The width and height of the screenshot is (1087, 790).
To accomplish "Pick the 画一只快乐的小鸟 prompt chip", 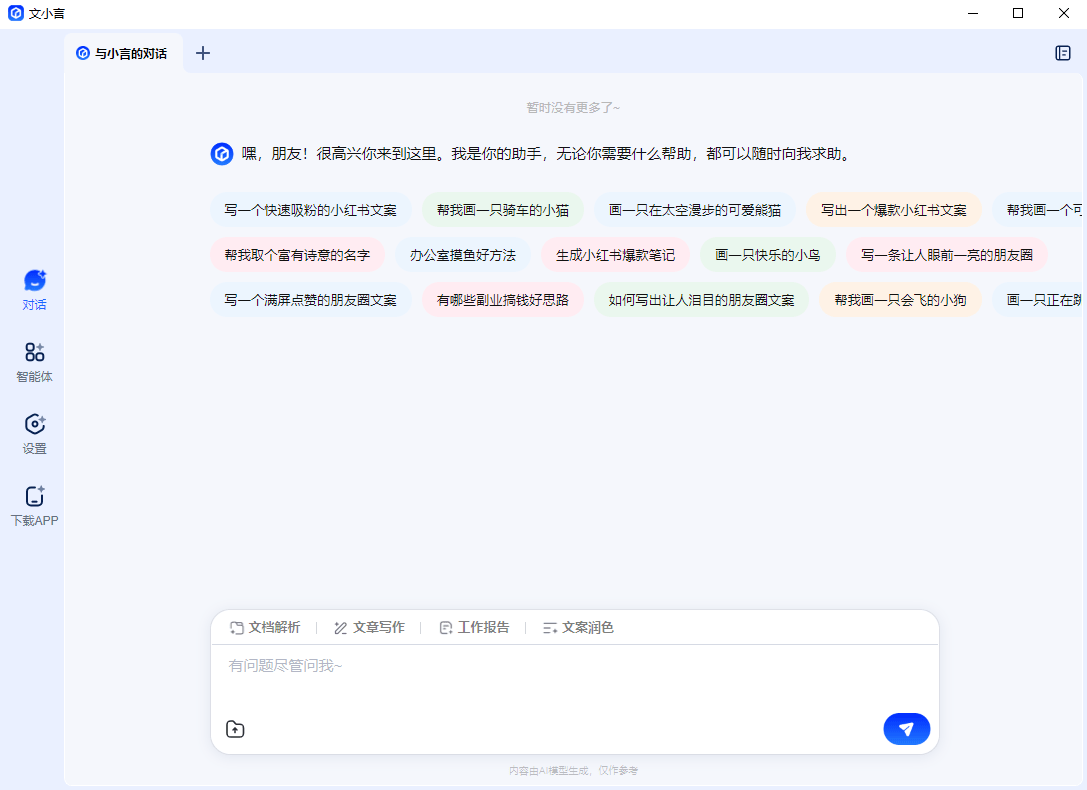I will [x=767, y=255].
